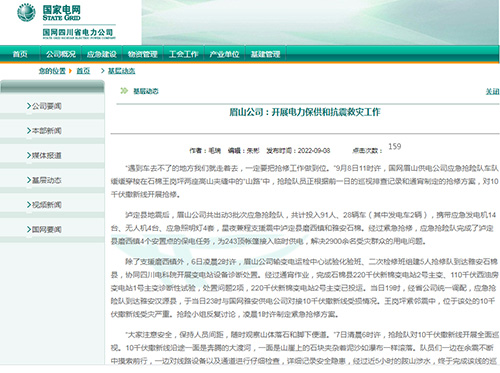The width and height of the screenshot is (500, 373).
Task: Select 本部新闻 in the sidebar
Action: click(47, 131)
